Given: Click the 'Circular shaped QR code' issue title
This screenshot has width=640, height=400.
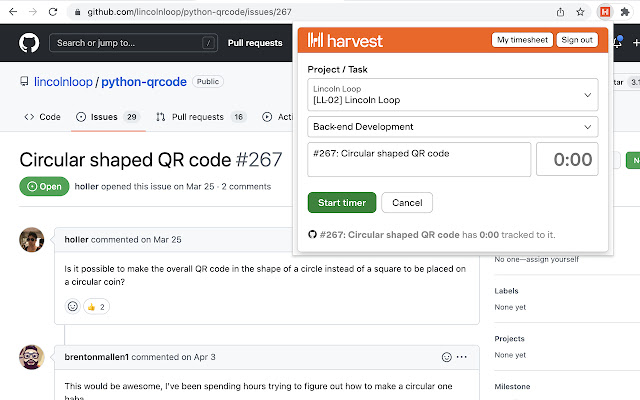Looking at the screenshot, I should coord(125,160).
